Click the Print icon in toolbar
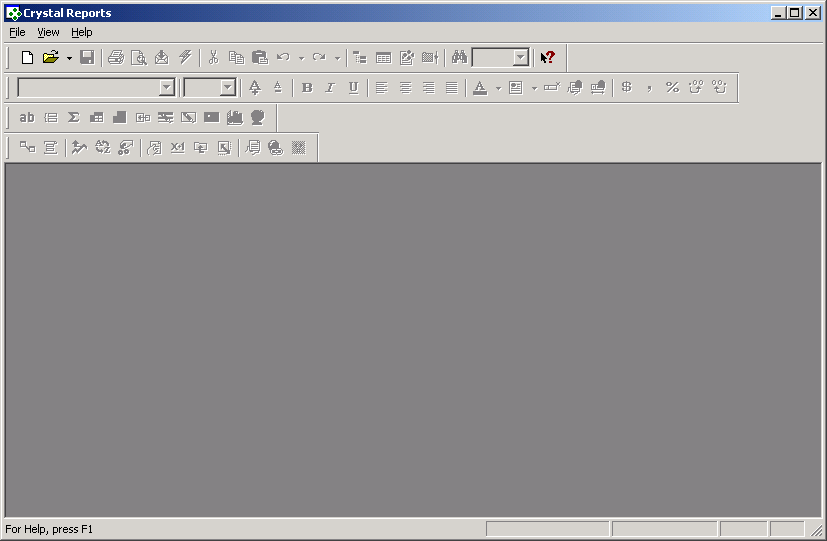827x541 pixels. 116,58
